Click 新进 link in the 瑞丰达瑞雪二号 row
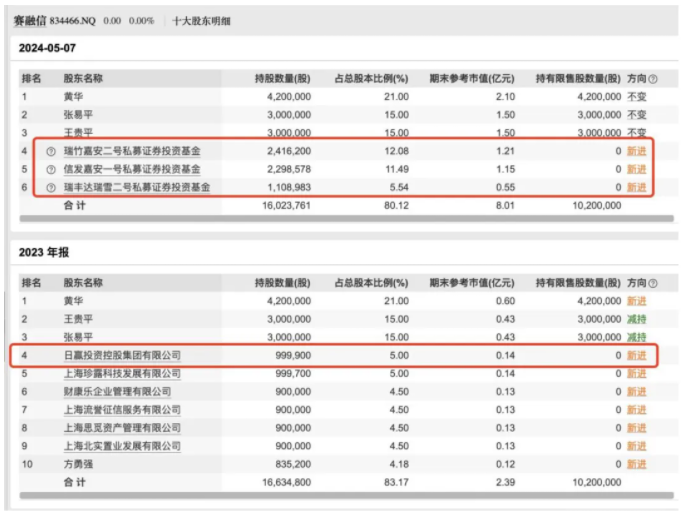 tap(637, 187)
